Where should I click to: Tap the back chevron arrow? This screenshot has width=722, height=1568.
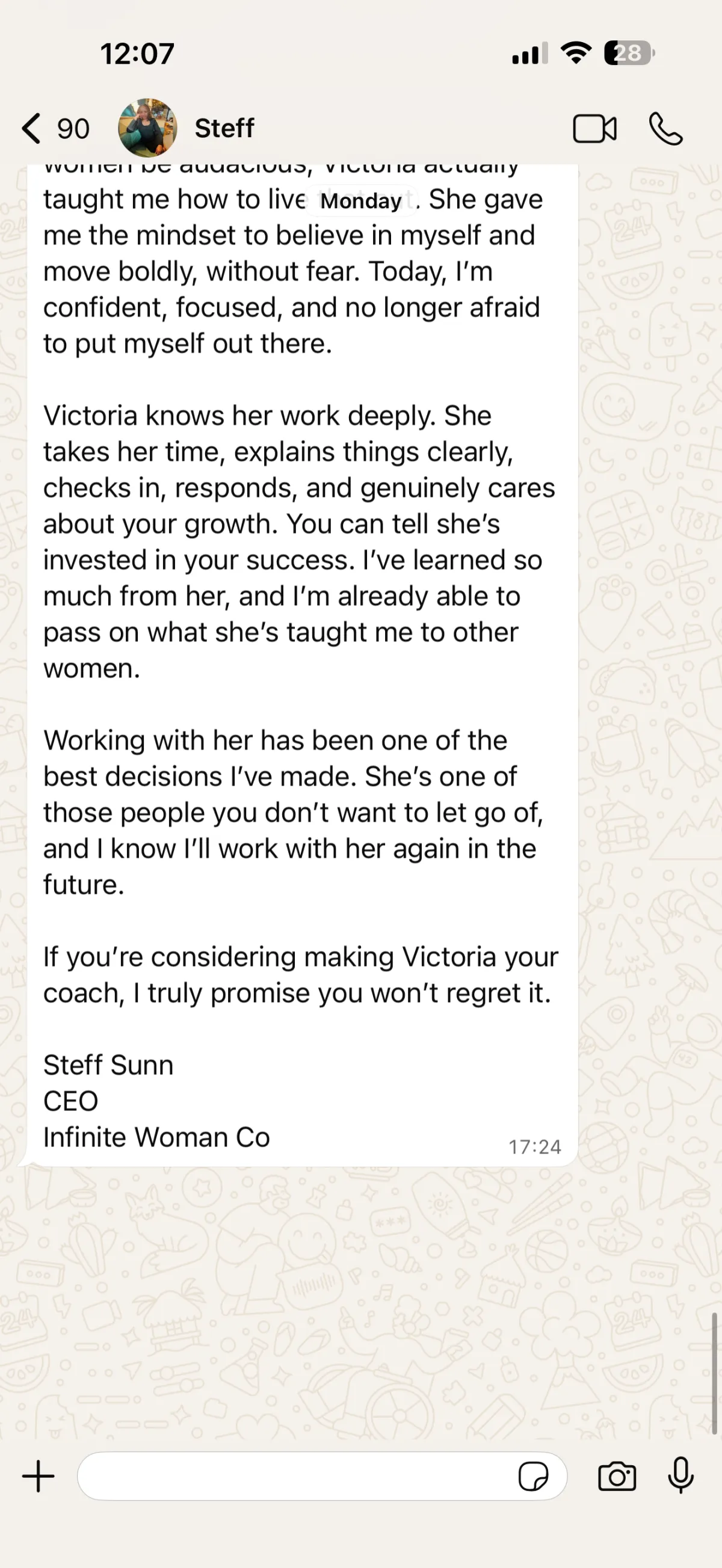(x=32, y=129)
